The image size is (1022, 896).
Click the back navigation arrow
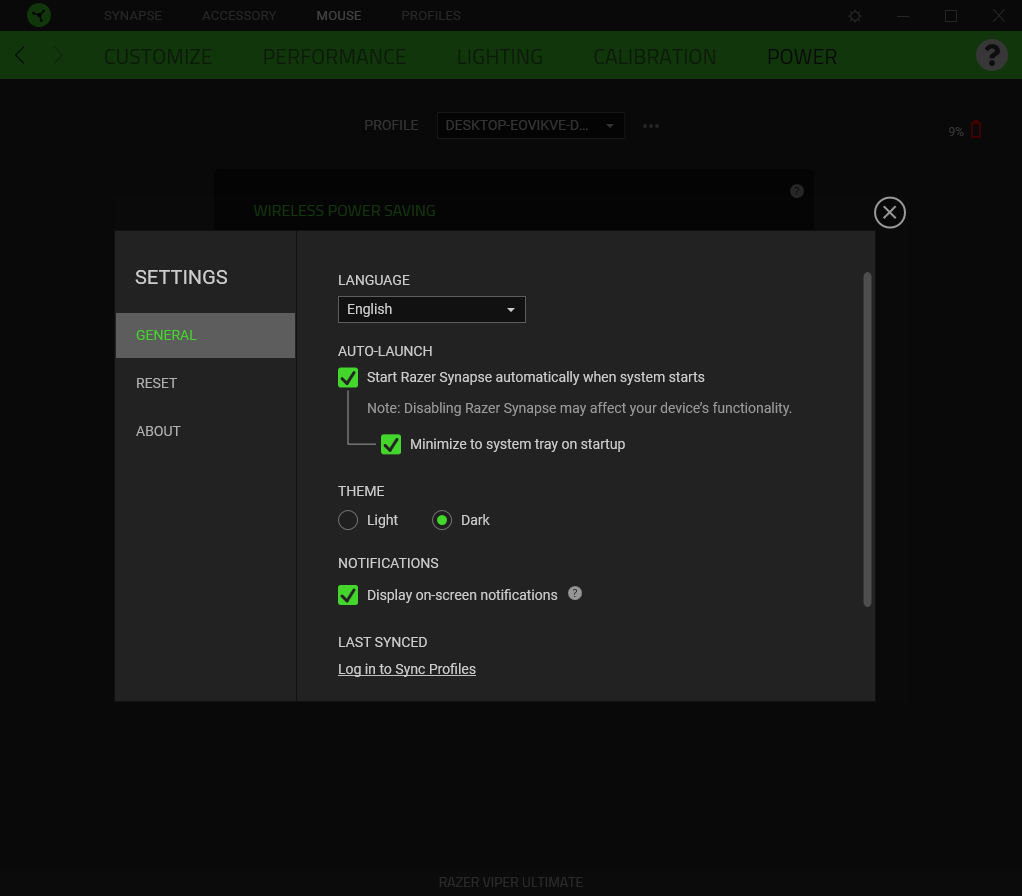20,55
